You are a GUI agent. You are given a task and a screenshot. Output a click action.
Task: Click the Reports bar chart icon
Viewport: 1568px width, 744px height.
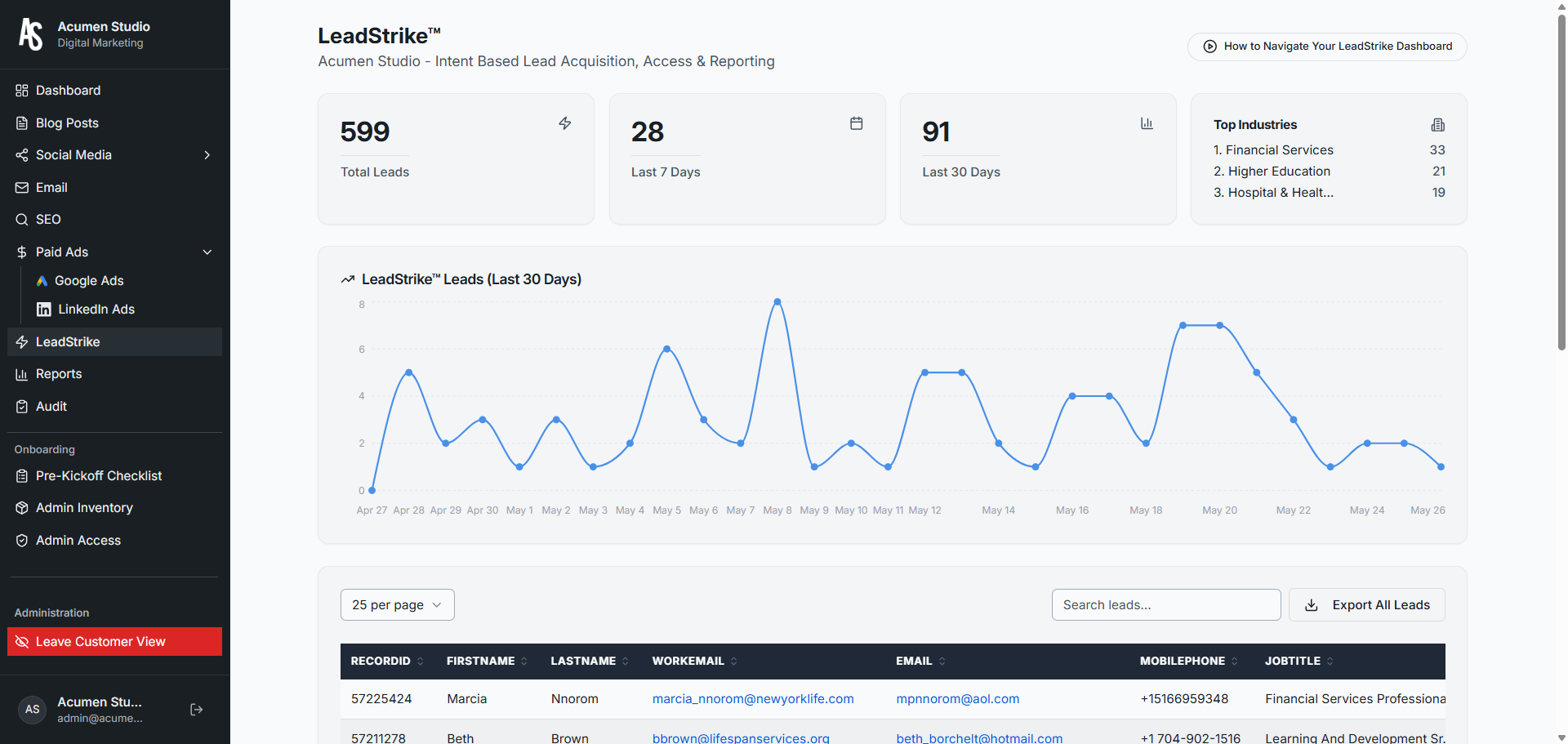coord(22,374)
